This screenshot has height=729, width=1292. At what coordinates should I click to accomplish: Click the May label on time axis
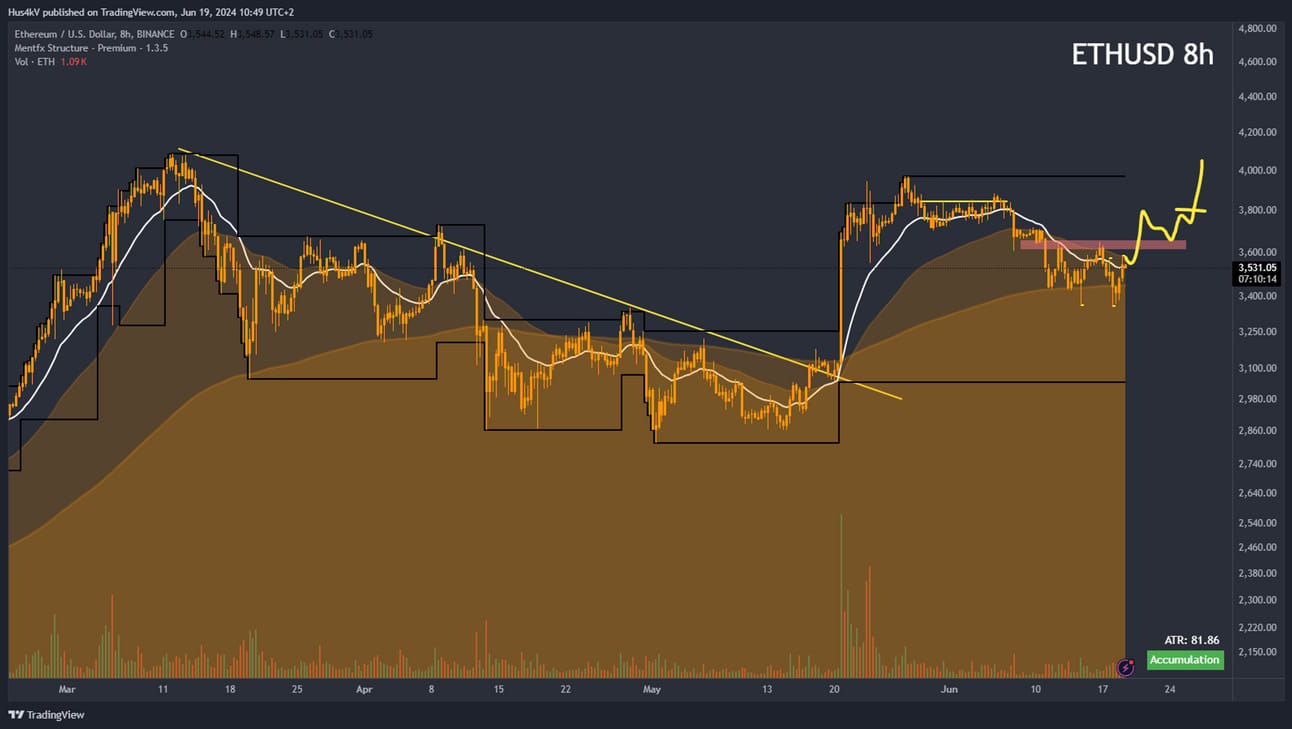tap(652, 689)
